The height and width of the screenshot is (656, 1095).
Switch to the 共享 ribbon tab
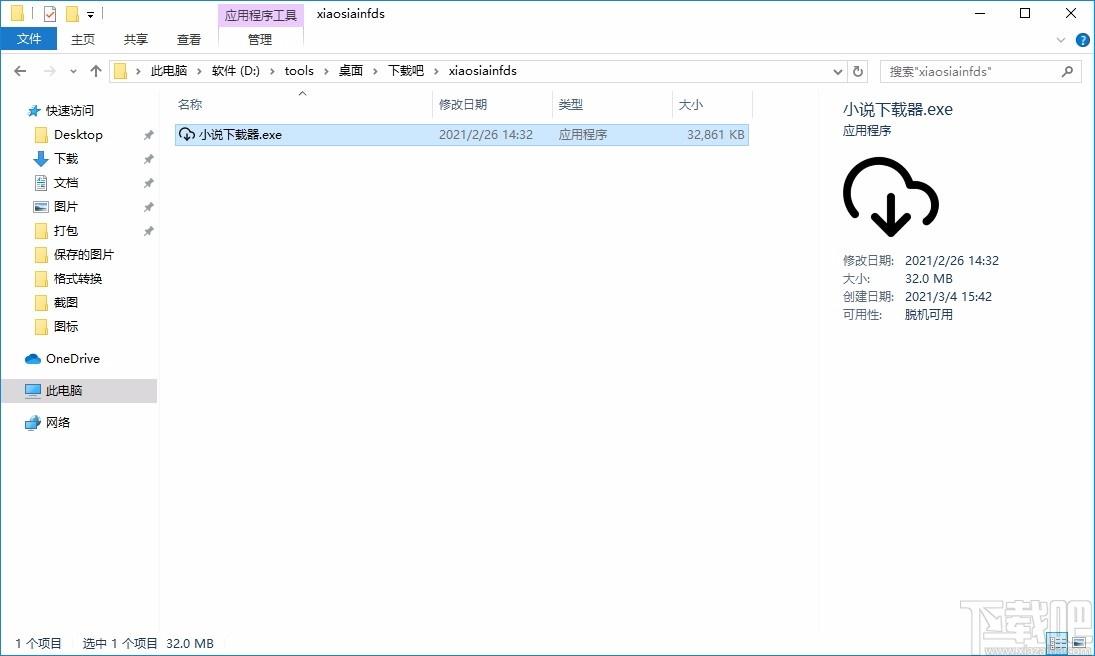pyautogui.click(x=135, y=40)
